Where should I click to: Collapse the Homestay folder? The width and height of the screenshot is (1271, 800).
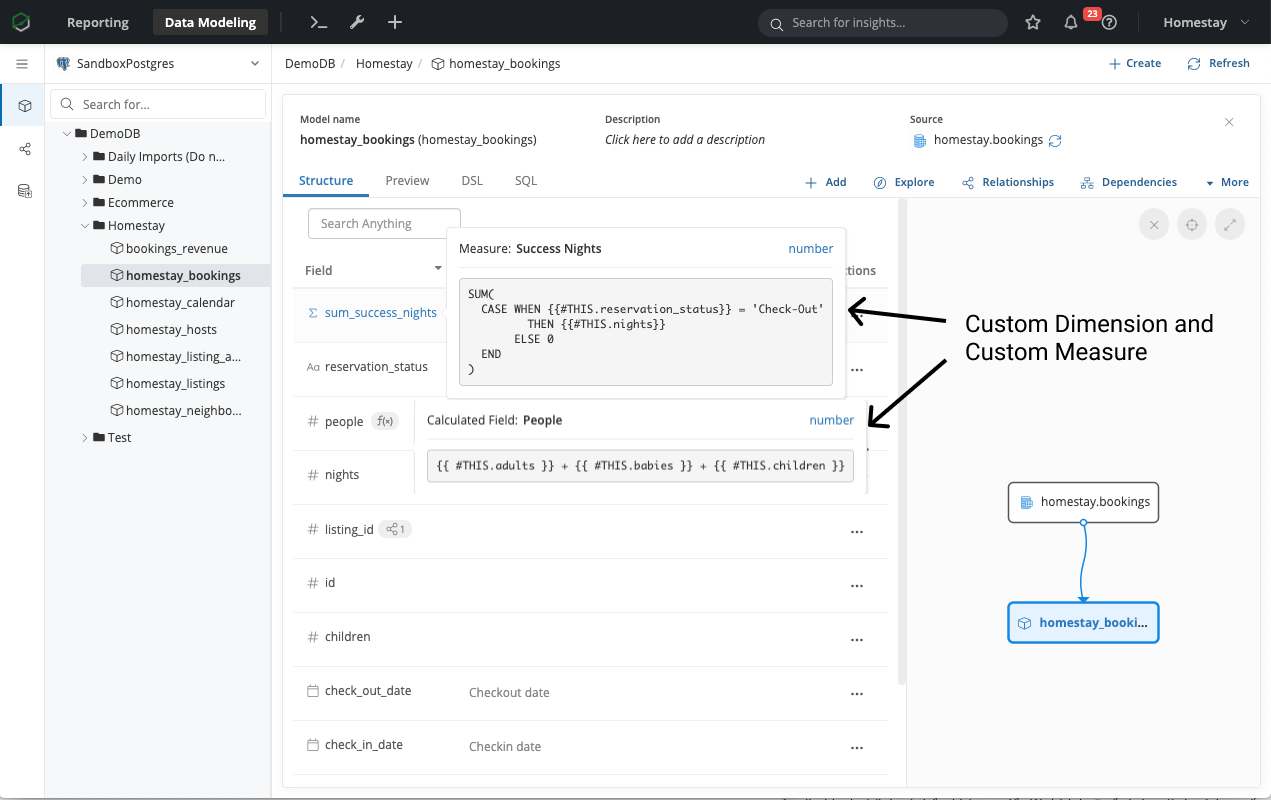[85, 226]
